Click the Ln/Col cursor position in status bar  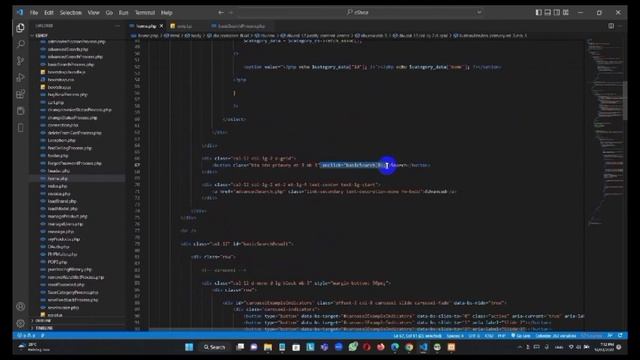pyautogui.click(x=417, y=336)
